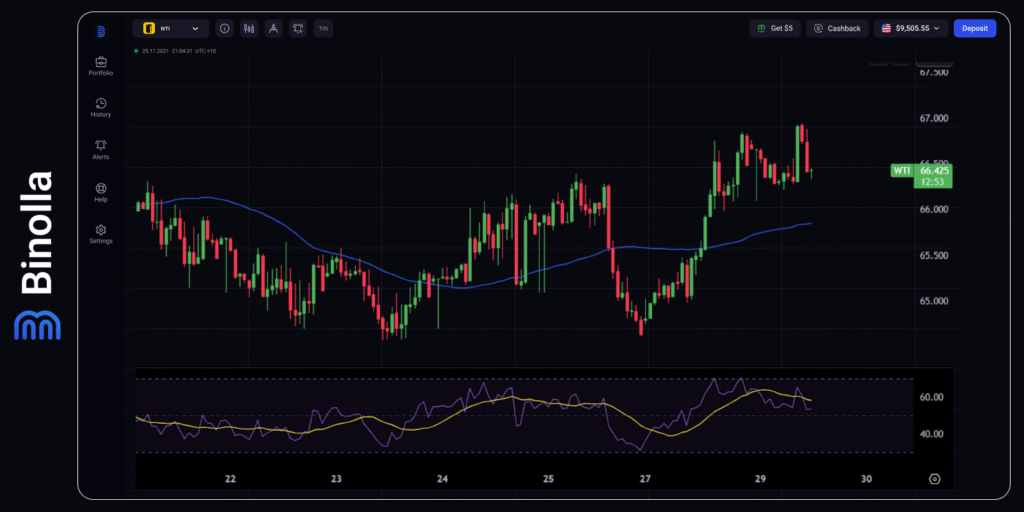The image size is (1024, 512).
Task: Click the asset info icon
Action: coord(223,29)
